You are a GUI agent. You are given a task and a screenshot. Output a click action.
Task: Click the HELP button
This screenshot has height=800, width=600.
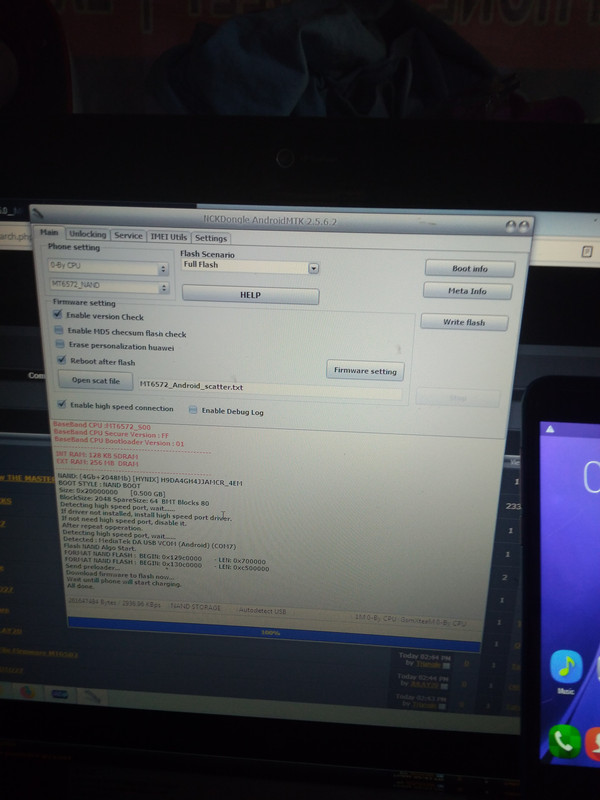tap(250, 295)
